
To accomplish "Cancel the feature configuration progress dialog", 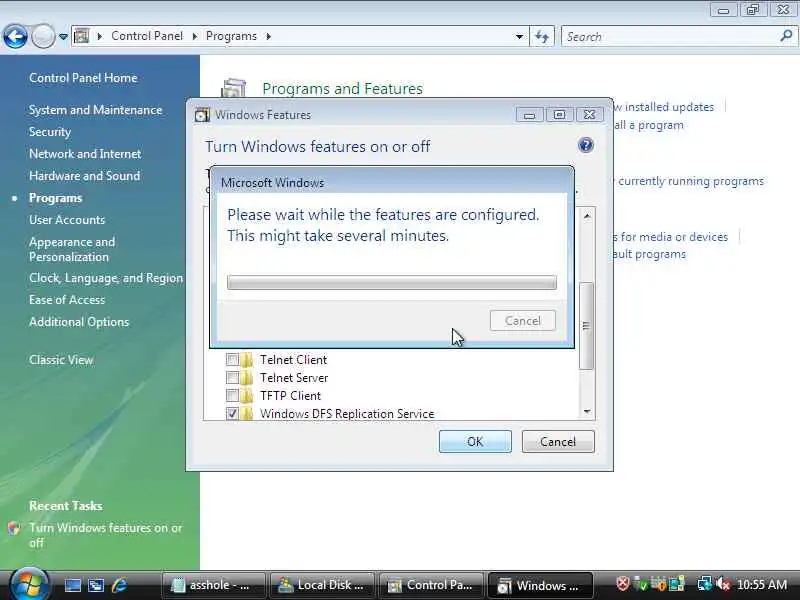I will (522, 320).
